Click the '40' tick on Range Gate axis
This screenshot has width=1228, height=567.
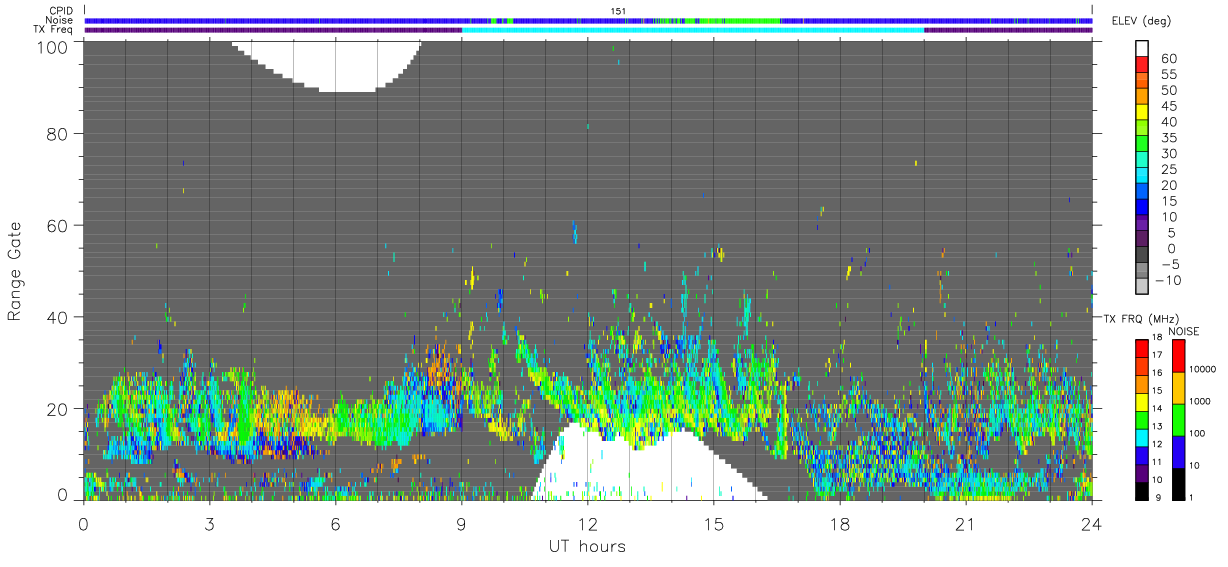click(x=57, y=317)
